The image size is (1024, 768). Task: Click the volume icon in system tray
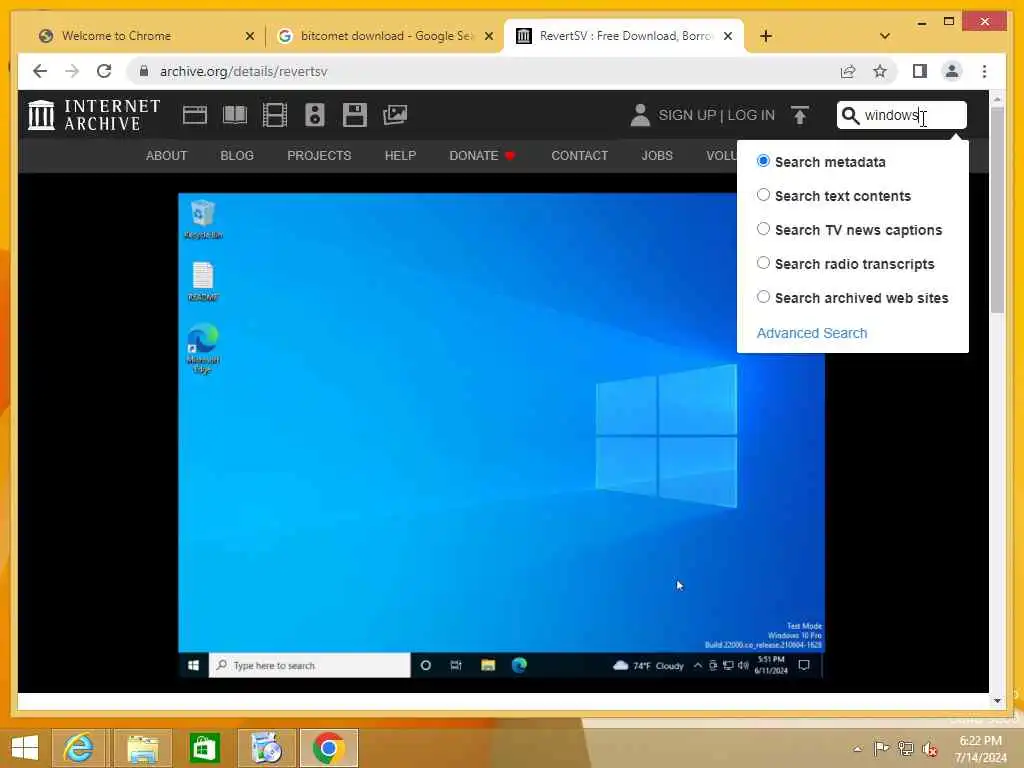pos(929,748)
